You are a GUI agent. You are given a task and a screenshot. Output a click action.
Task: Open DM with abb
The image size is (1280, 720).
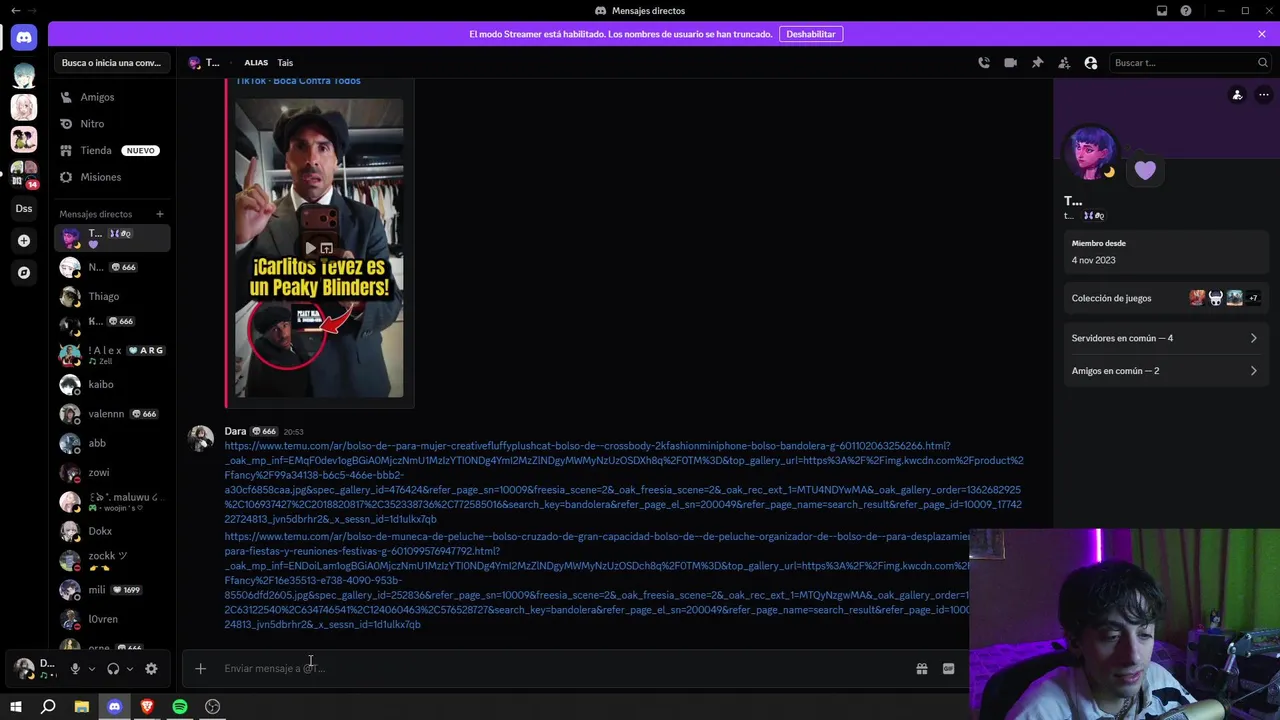point(112,443)
